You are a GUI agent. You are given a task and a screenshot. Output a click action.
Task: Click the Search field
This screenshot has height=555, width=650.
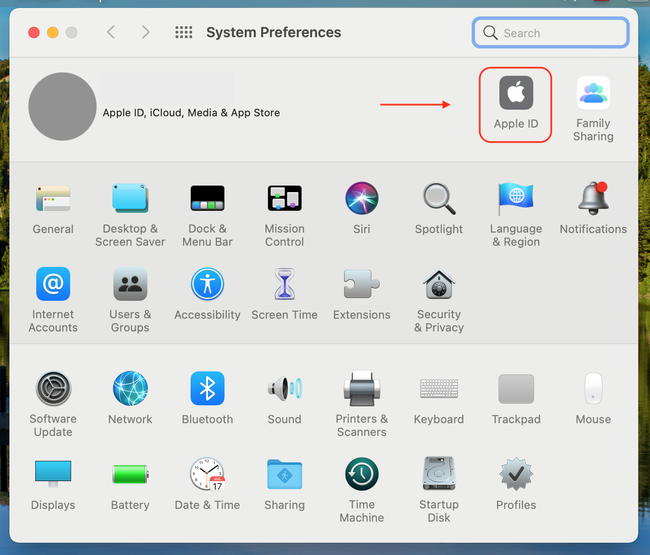pos(551,33)
